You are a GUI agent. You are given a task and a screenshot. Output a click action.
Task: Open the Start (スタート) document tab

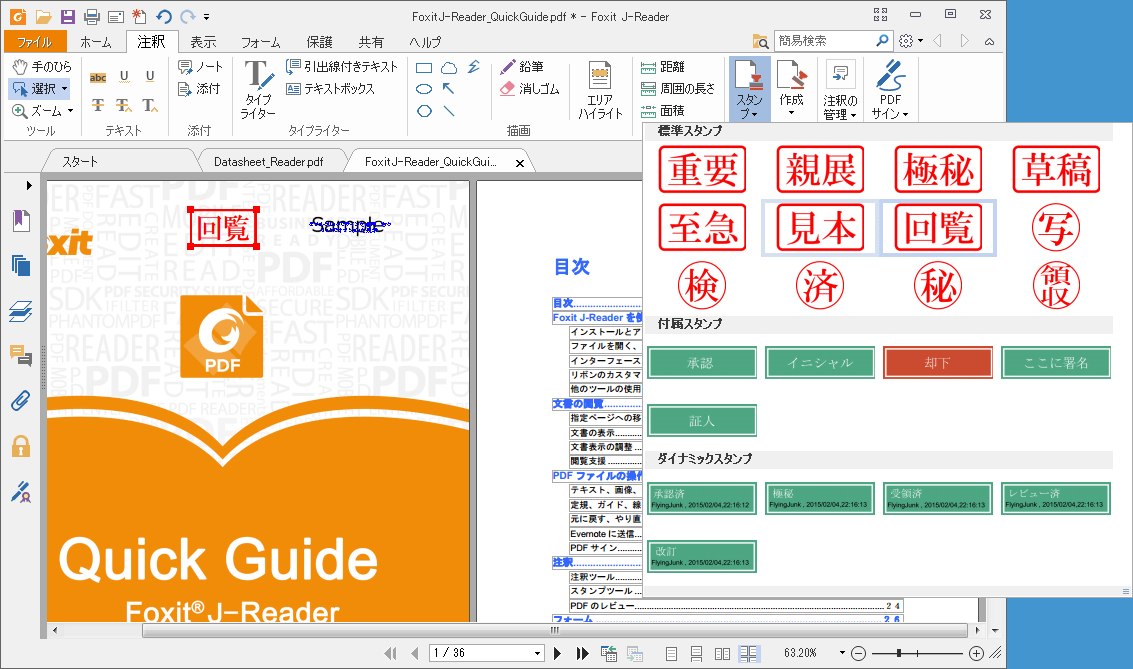click(x=79, y=162)
